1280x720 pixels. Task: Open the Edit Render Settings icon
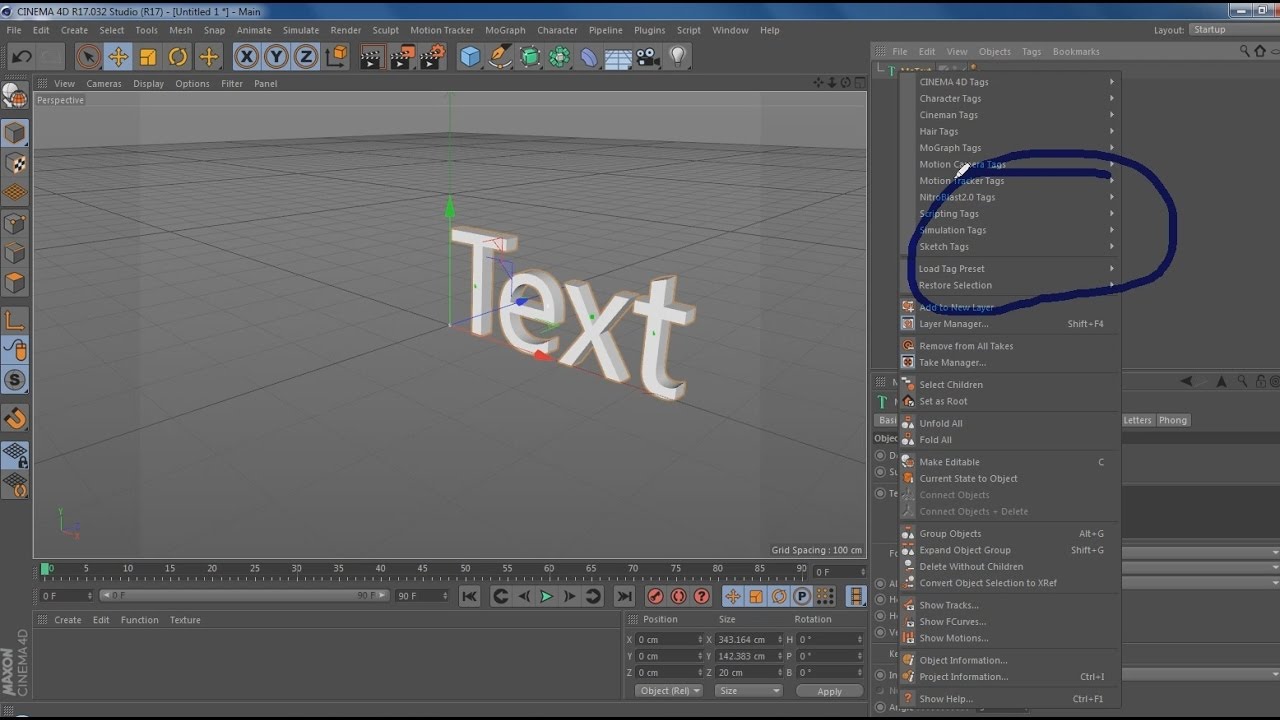pyautogui.click(x=432, y=57)
